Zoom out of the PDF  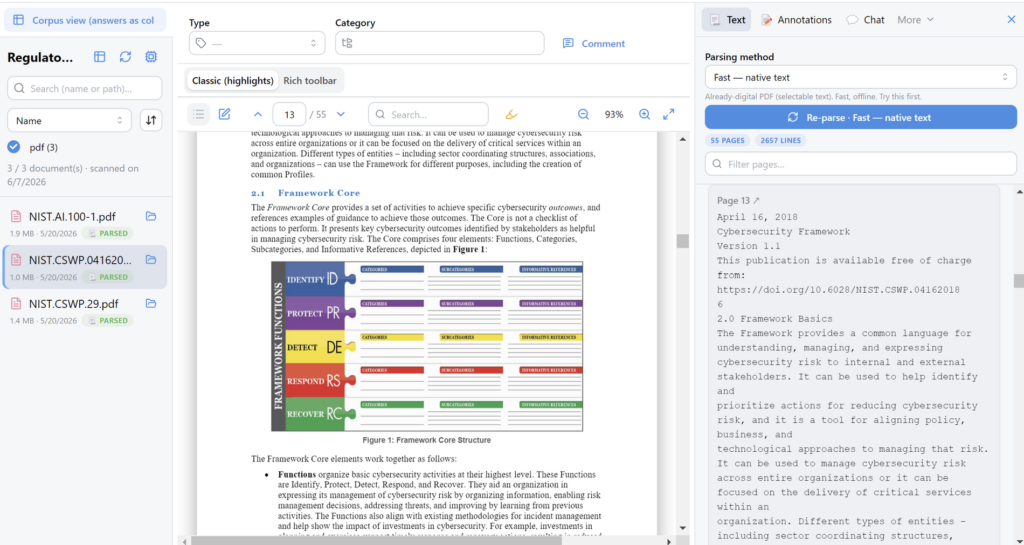click(583, 114)
